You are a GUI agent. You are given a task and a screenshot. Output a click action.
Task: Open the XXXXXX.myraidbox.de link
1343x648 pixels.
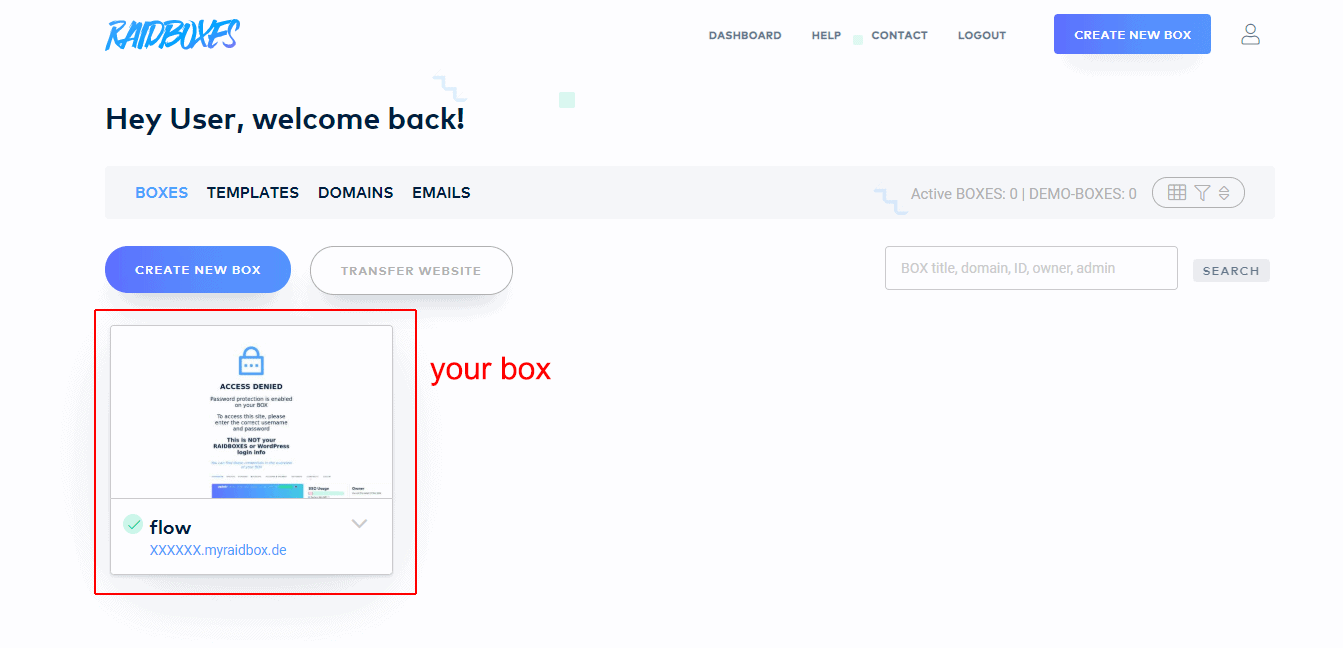(218, 550)
